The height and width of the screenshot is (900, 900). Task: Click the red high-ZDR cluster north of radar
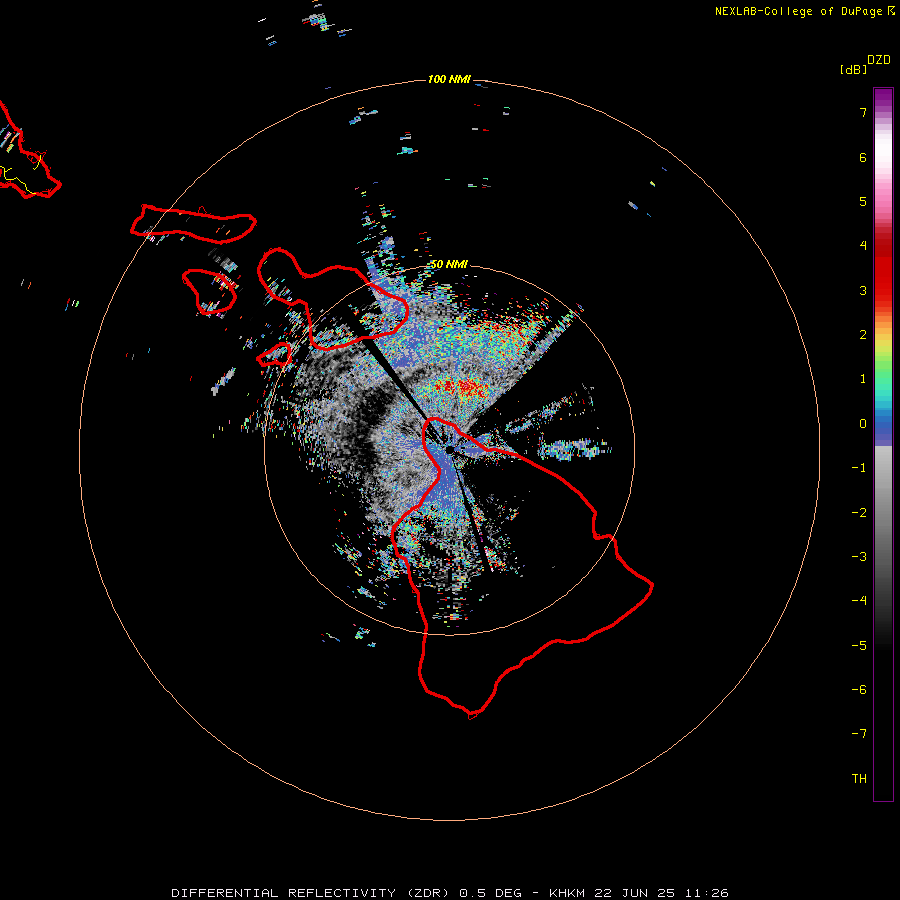coord(462,387)
